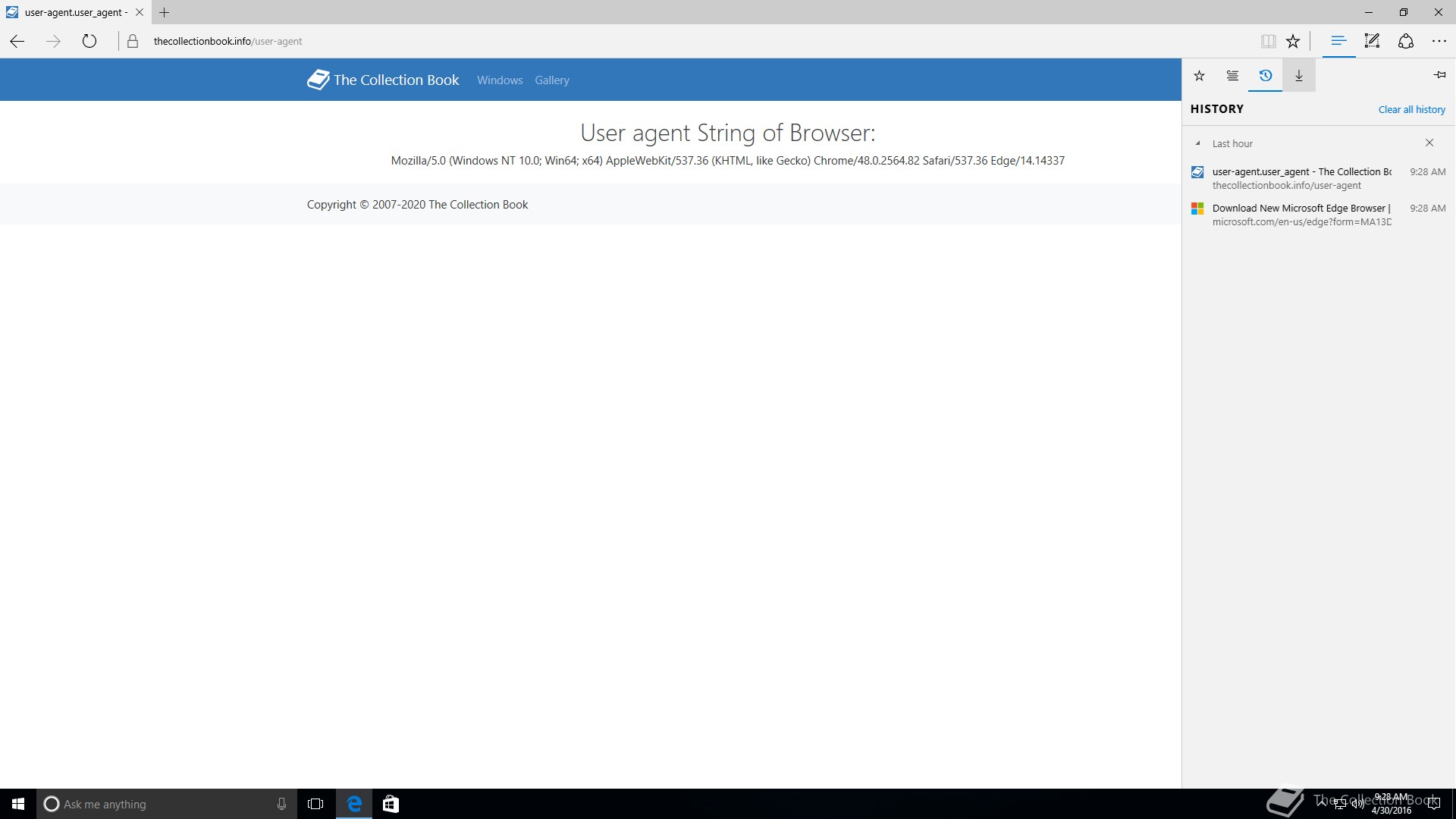Open Task View on taskbar
The image size is (1456, 819).
coord(315,804)
